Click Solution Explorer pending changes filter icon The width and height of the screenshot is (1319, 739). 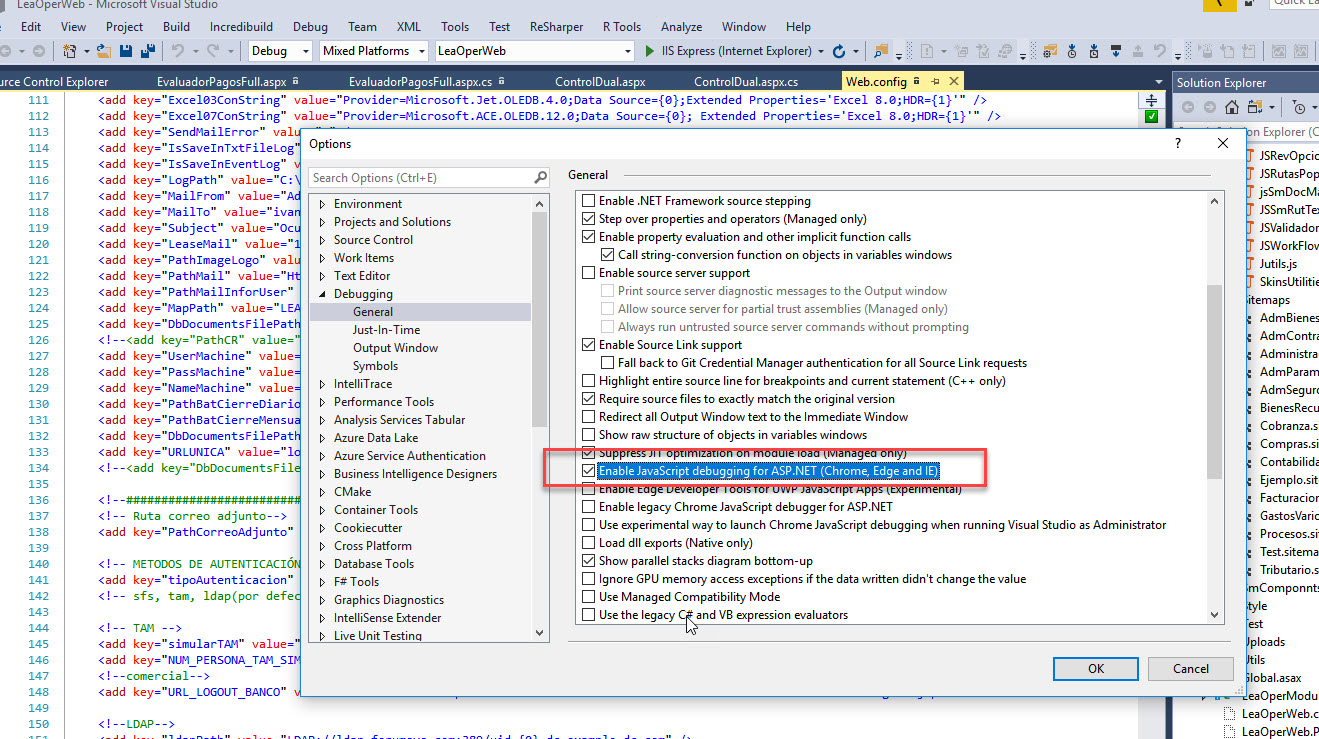pos(1298,107)
